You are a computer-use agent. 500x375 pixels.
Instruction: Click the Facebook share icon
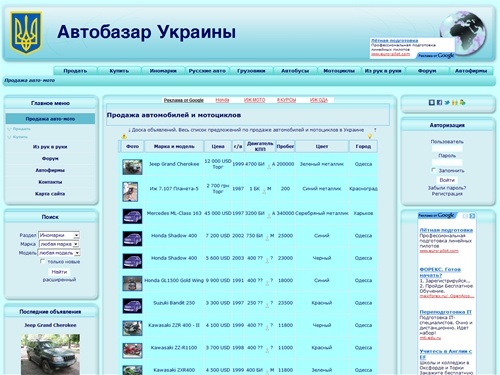point(439,103)
